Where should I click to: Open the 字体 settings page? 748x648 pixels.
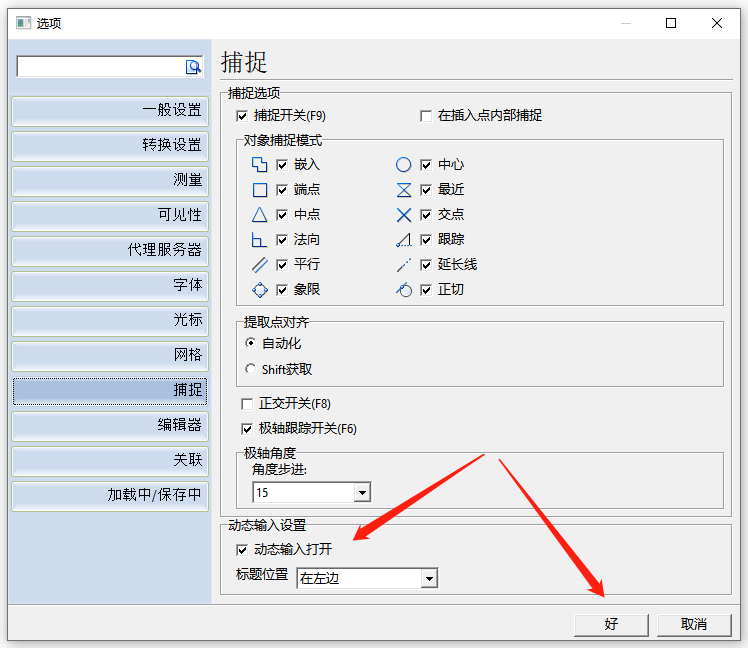pos(110,285)
